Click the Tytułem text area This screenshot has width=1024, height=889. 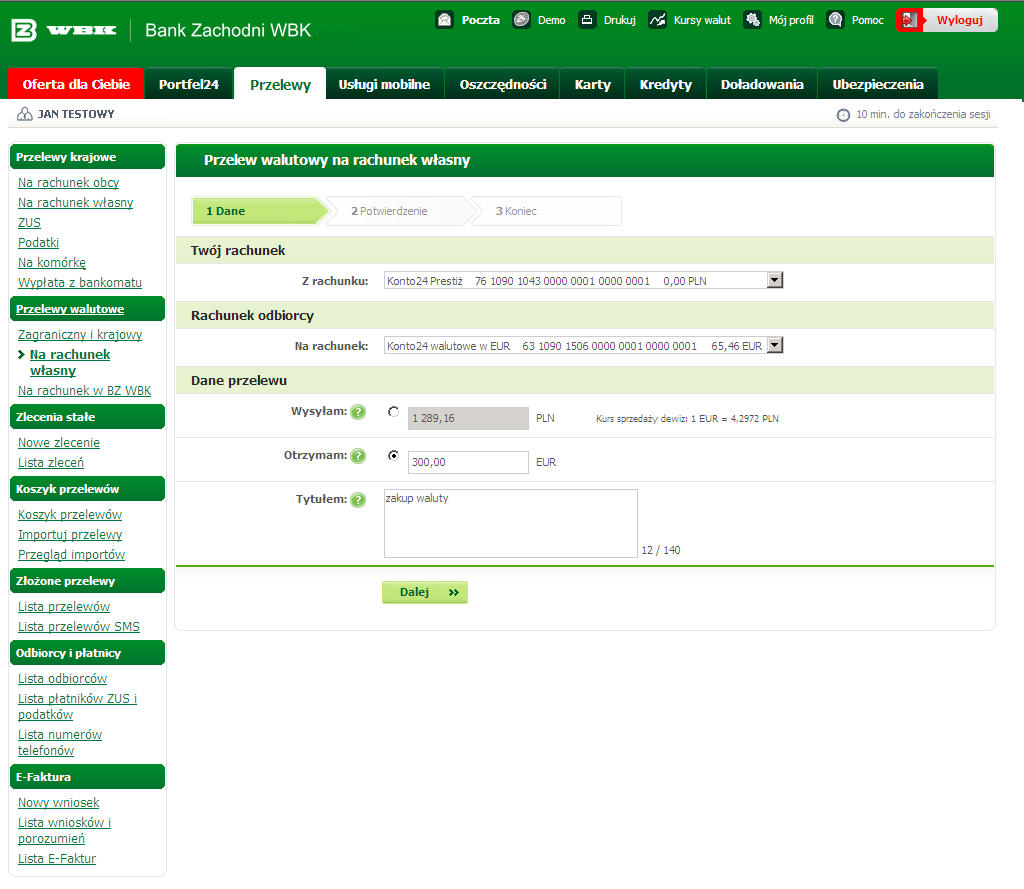(x=511, y=524)
